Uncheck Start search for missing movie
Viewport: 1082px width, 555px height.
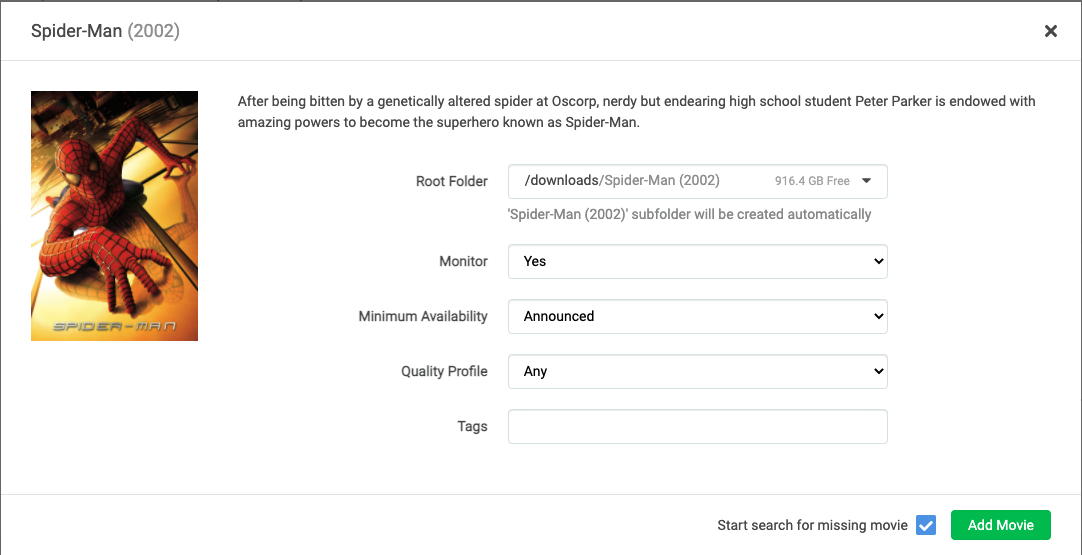pos(925,525)
